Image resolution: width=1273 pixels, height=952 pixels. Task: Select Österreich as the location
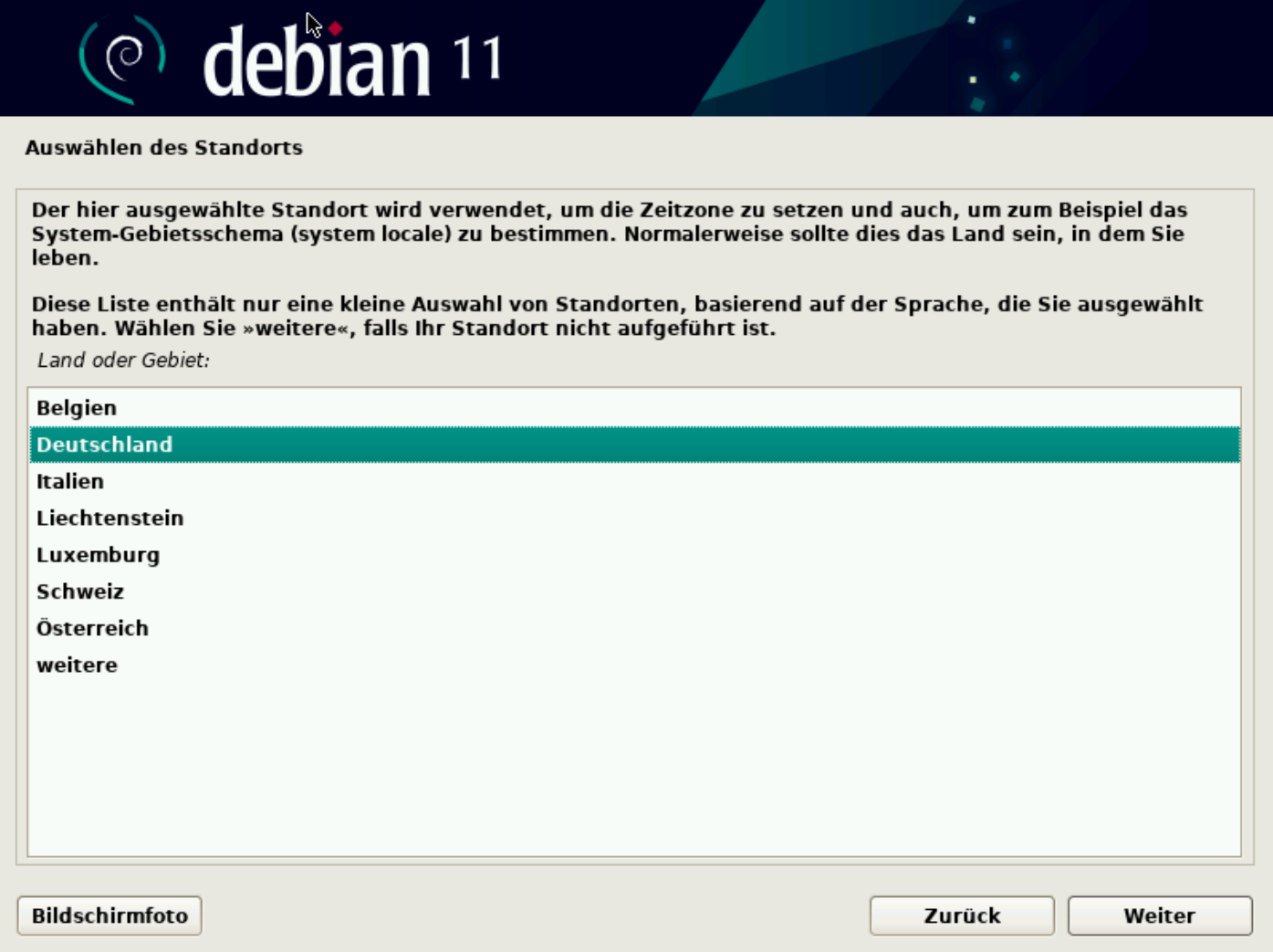coord(634,628)
